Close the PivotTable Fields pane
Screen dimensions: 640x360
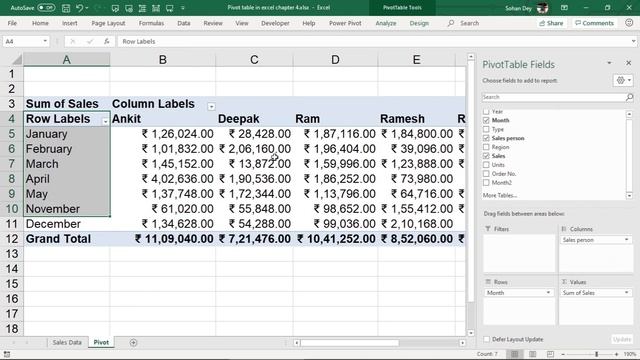point(629,63)
